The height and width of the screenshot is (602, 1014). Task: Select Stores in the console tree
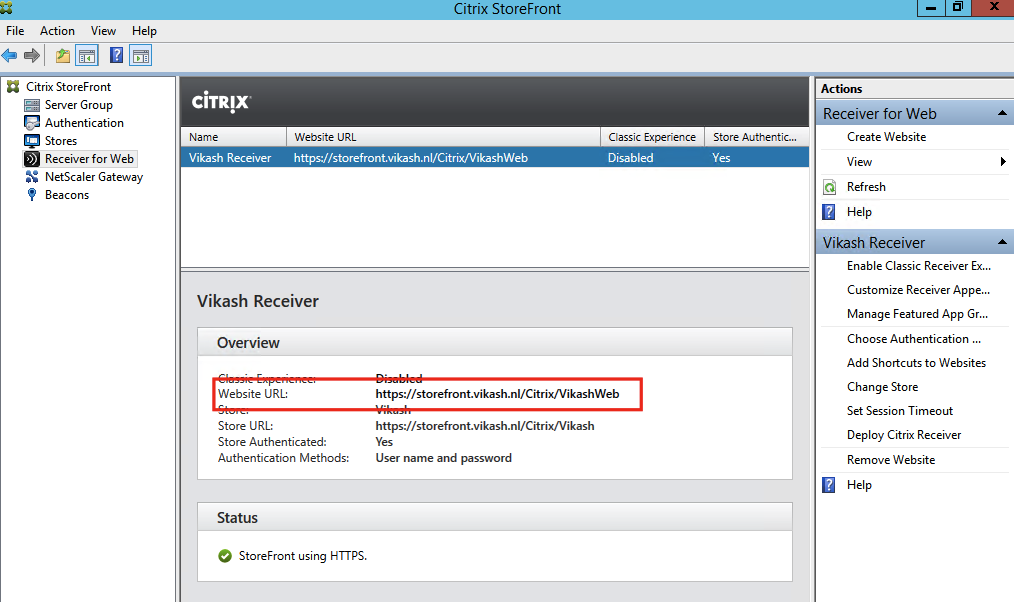coord(61,141)
